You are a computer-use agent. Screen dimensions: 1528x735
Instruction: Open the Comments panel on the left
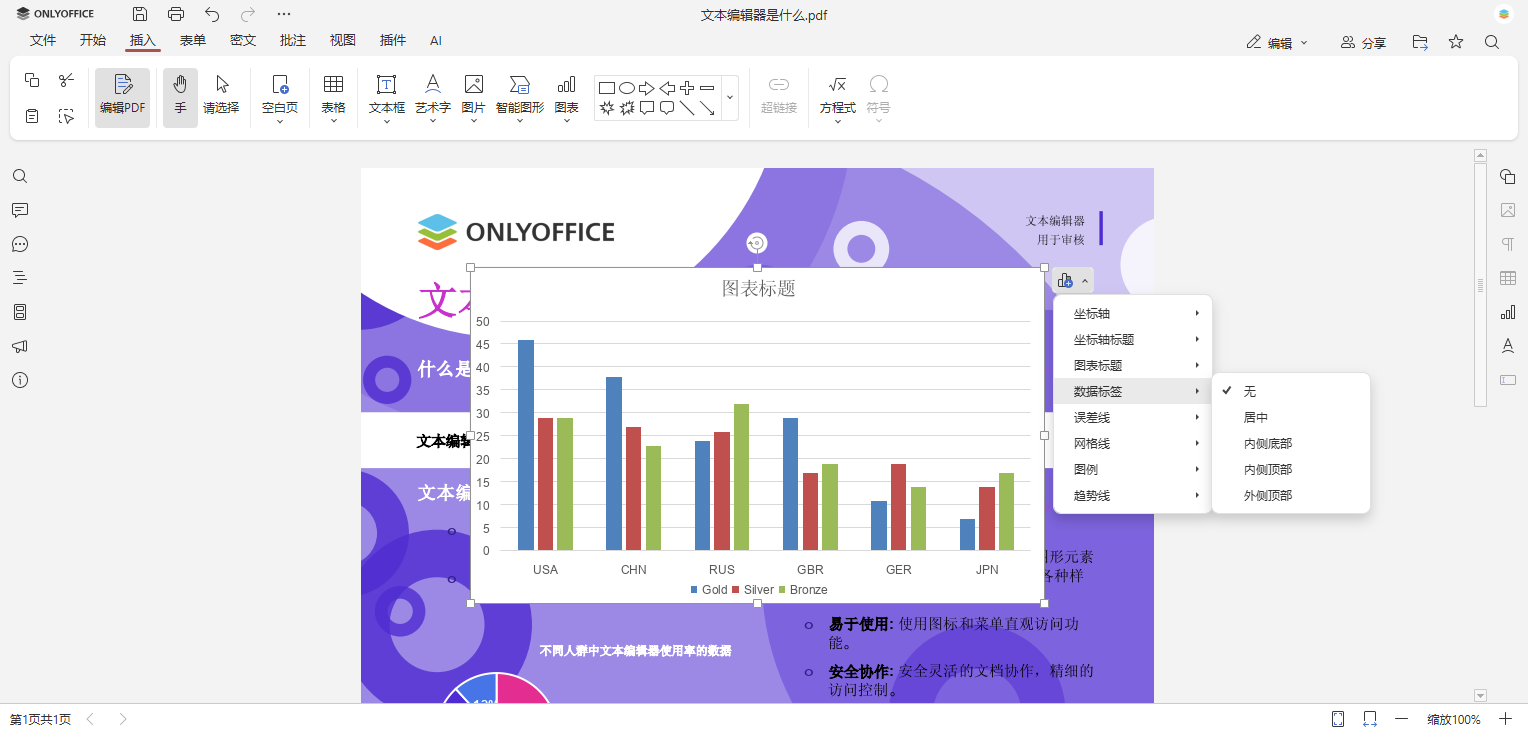[20, 210]
